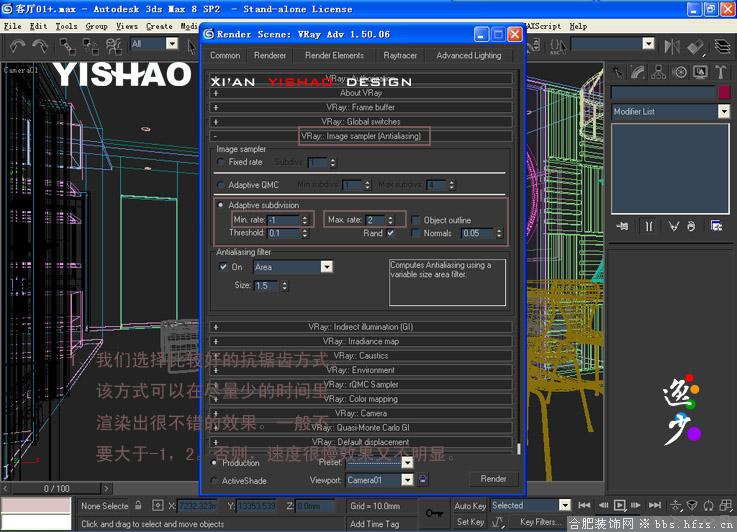Viewport: 737px width, 532px height.
Task: Open the Display command panel tab
Action: click(700, 72)
